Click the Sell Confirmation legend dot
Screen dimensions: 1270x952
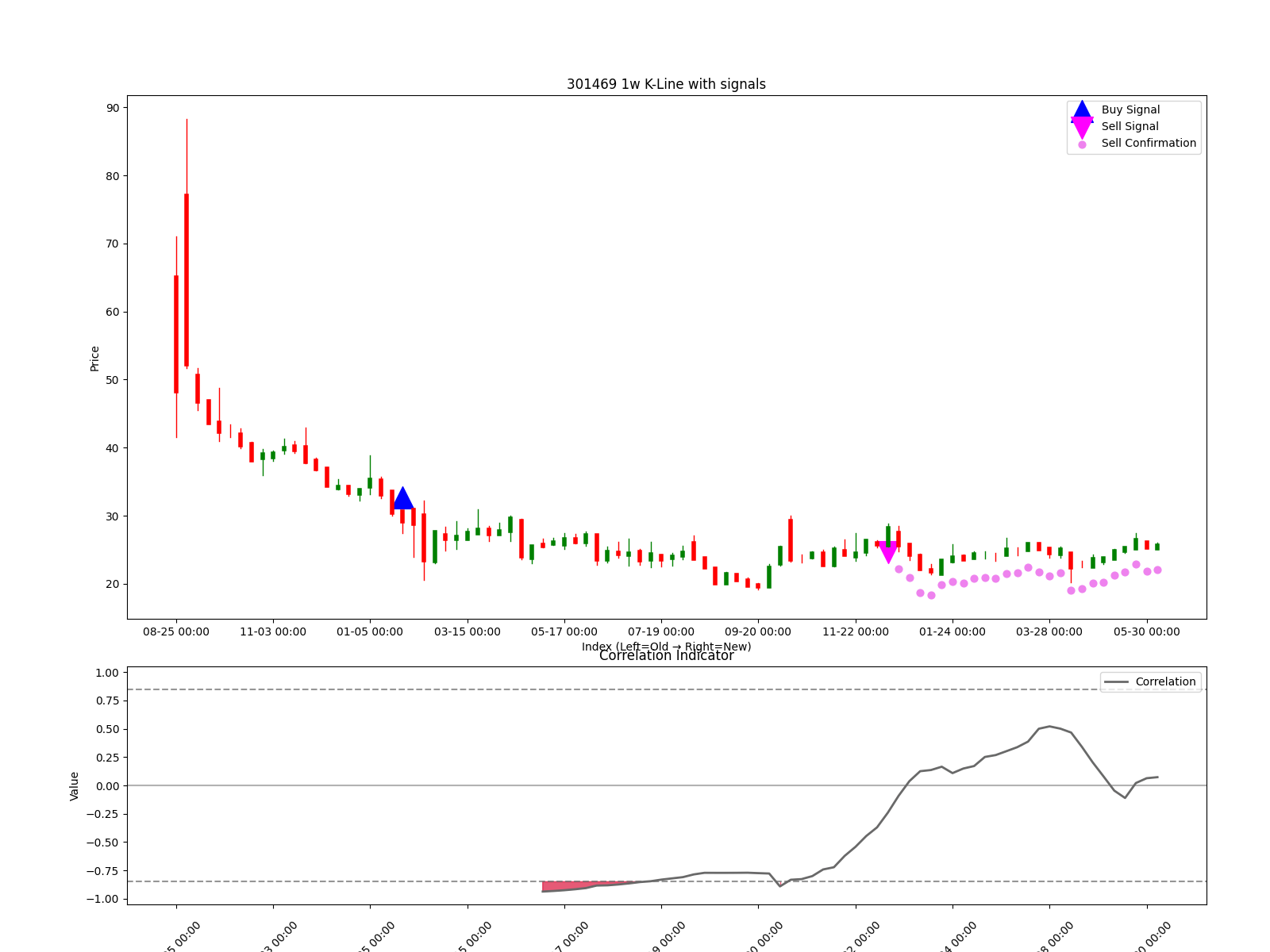1082,144
